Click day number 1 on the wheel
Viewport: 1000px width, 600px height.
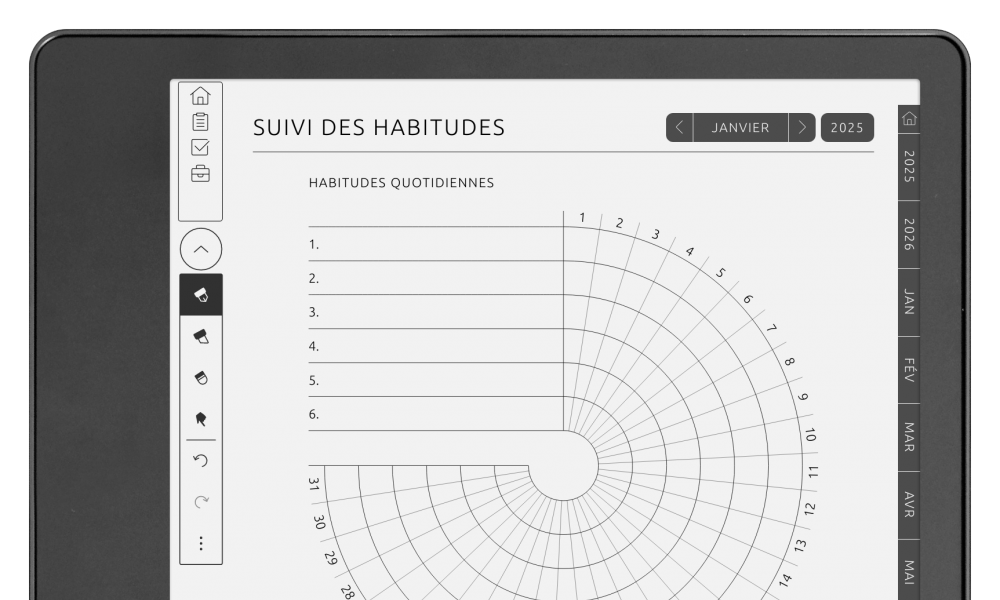point(582,218)
